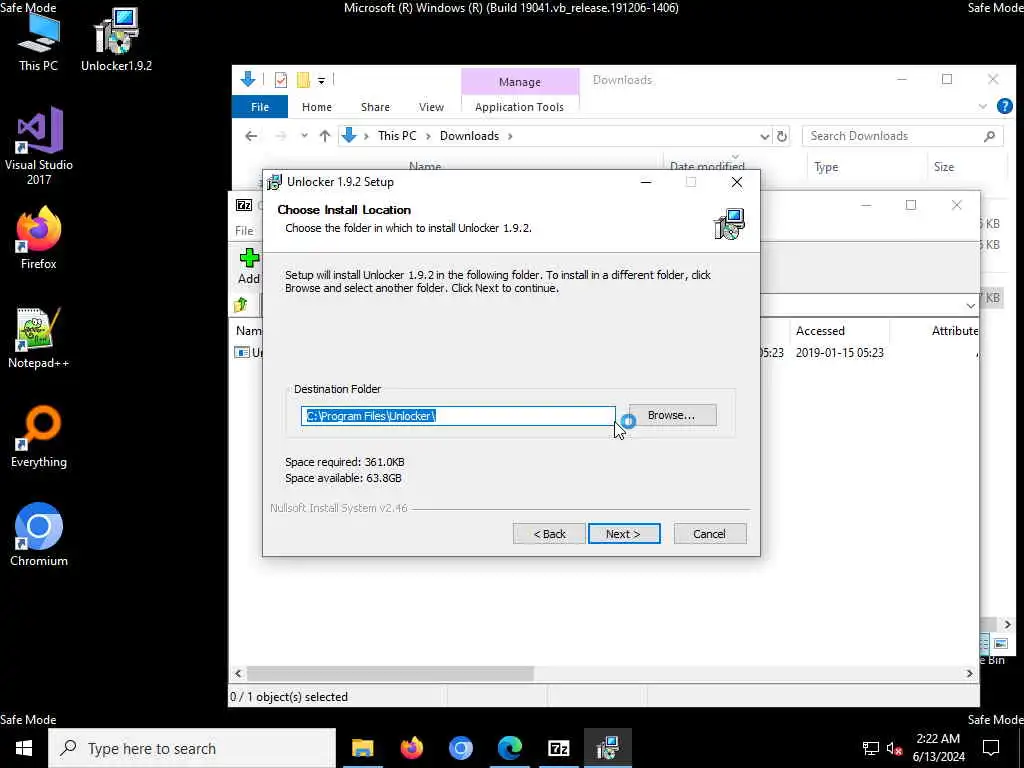This screenshot has height=768, width=1024.
Task: Switch to Unlocker setup taskbar button
Action: [607, 748]
